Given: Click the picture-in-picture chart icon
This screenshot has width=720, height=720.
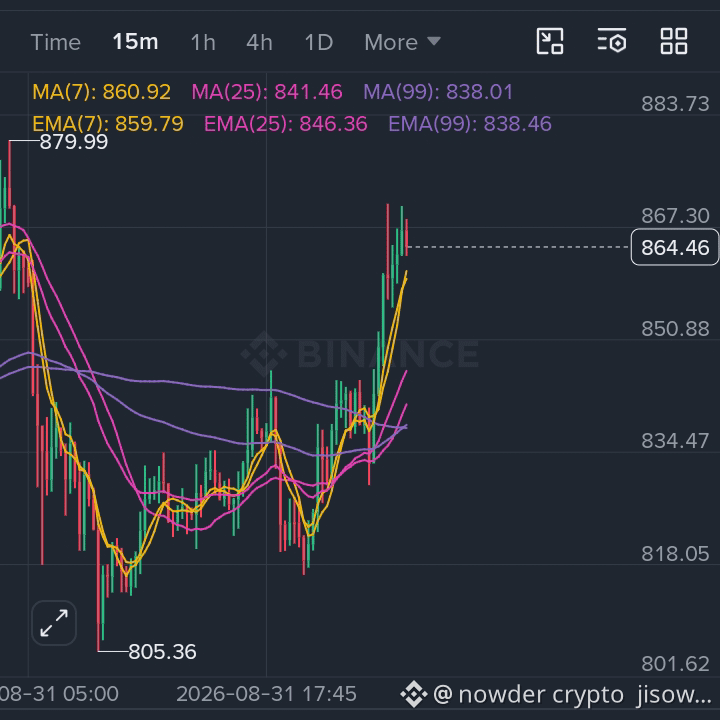Looking at the screenshot, I should click(550, 41).
